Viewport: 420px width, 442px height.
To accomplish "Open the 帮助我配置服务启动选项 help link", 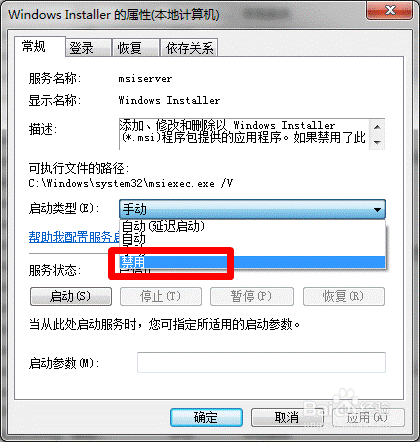I will (74, 237).
